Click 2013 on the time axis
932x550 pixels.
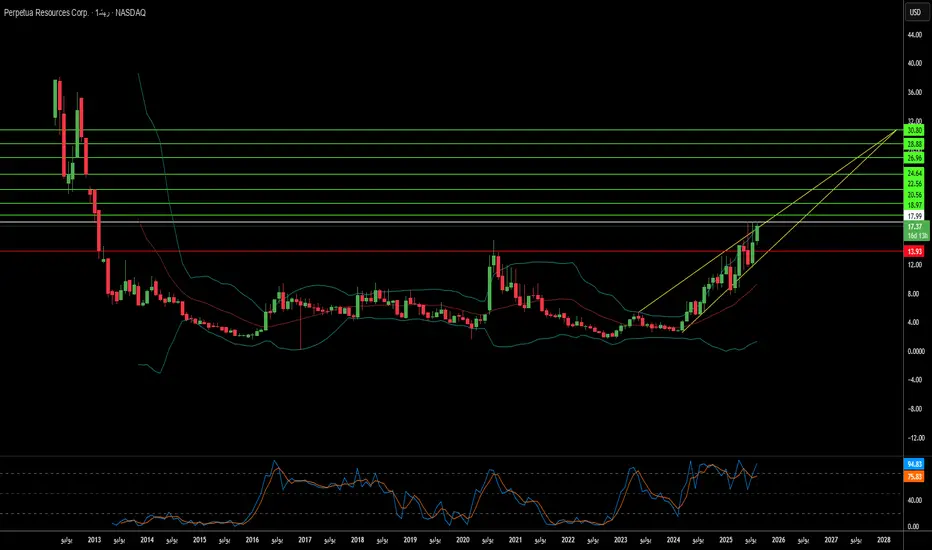pos(94,540)
